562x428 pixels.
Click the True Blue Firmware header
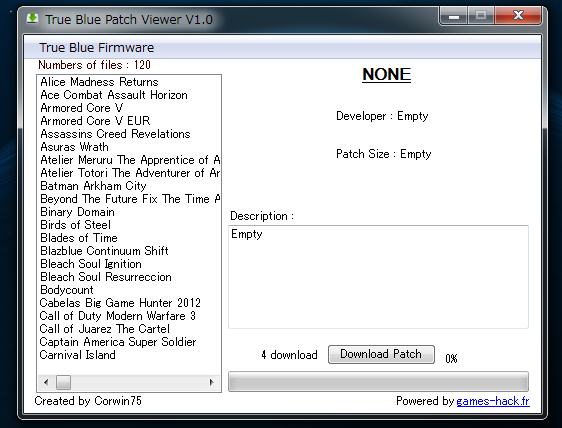pos(96,47)
